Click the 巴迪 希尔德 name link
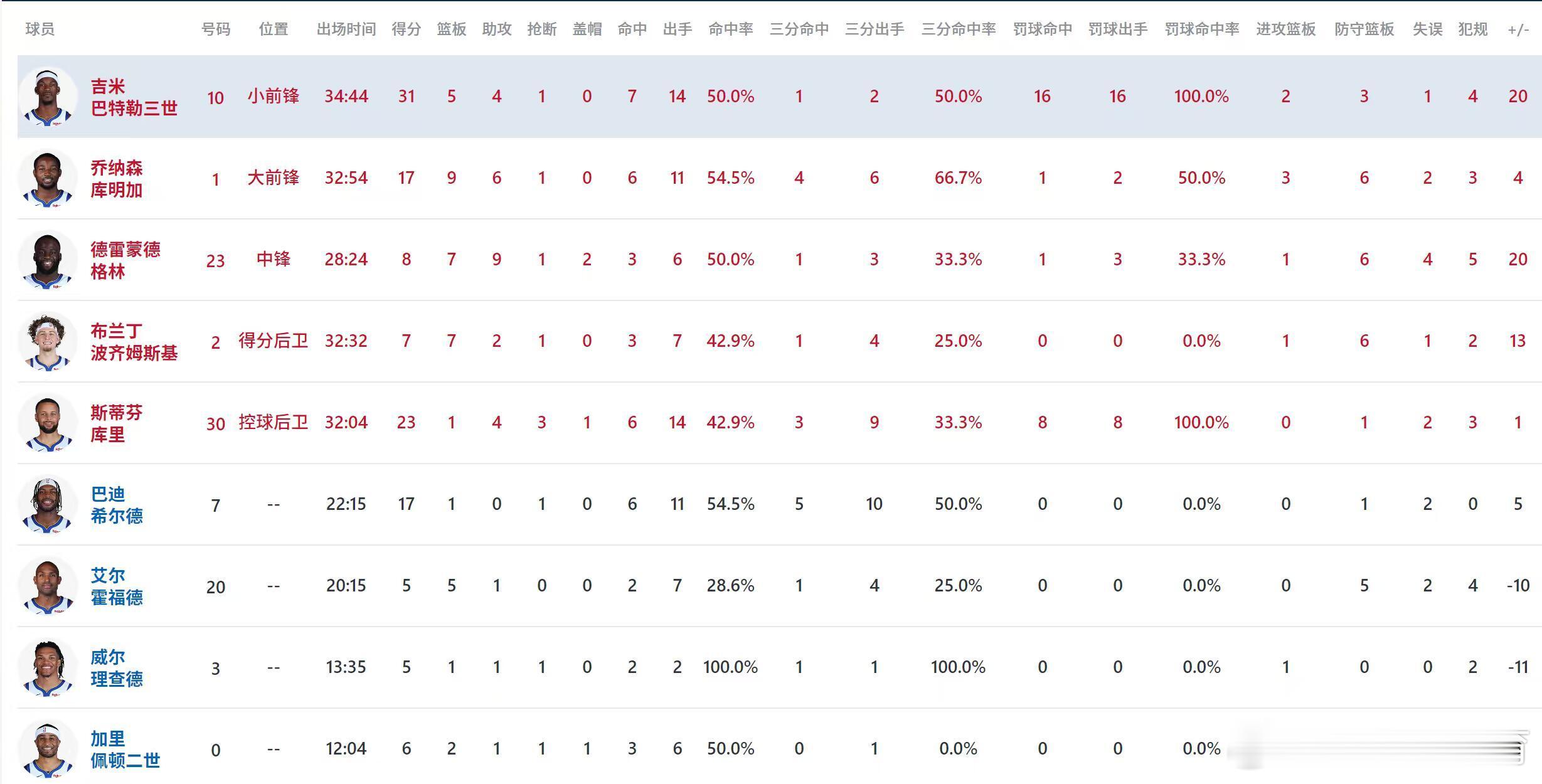This screenshot has height=784, width=1542. pyautogui.click(x=117, y=505)
